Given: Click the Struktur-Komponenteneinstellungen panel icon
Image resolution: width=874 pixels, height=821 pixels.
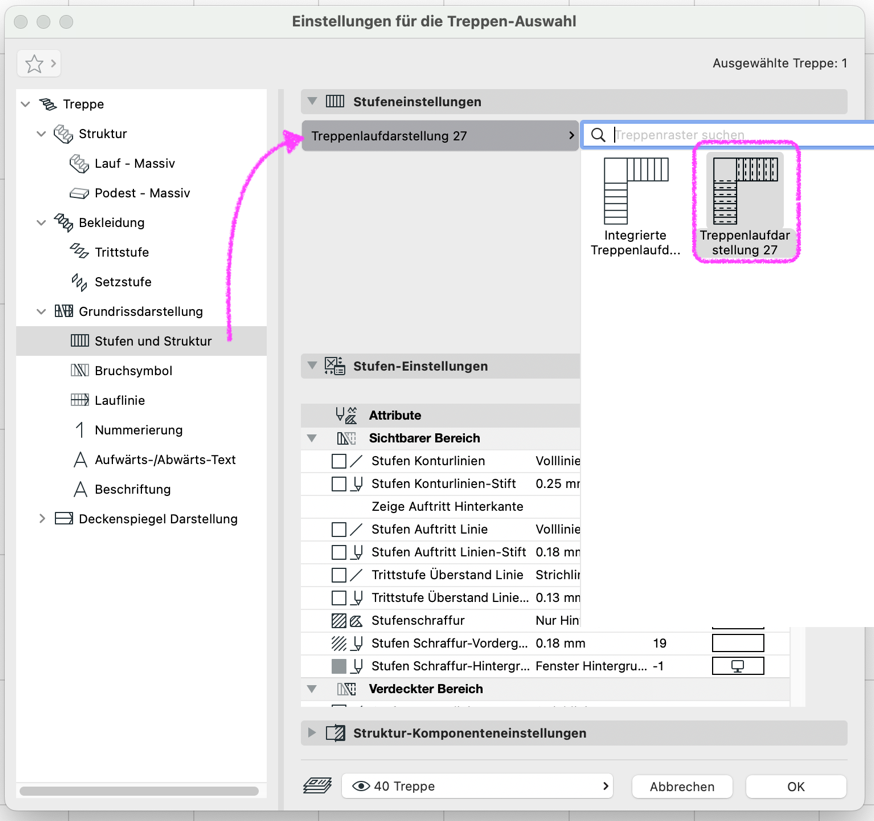Looking at the screenshot, I should pyautogui.click(x=335, y=733).
